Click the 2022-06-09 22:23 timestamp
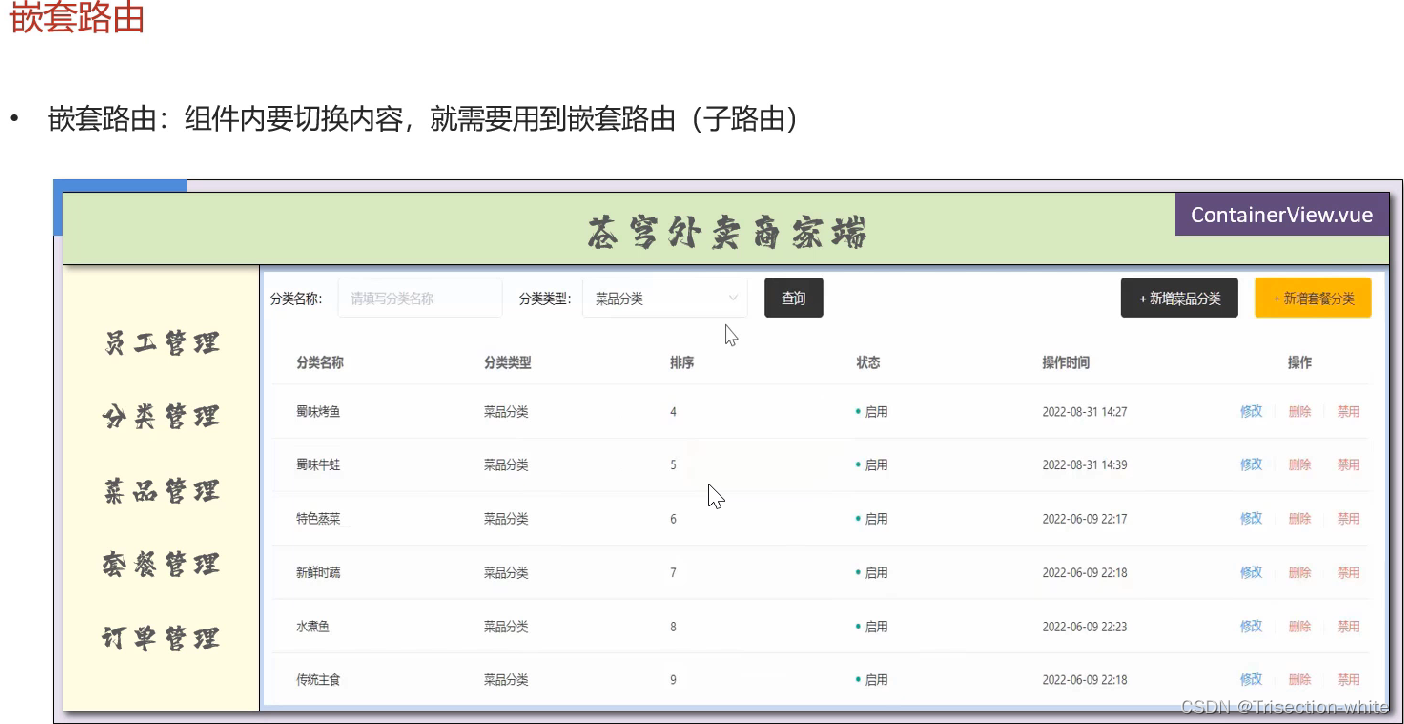Viewport: 1404px width, 724px height. pyautogui.click(x=1085, y=626)
